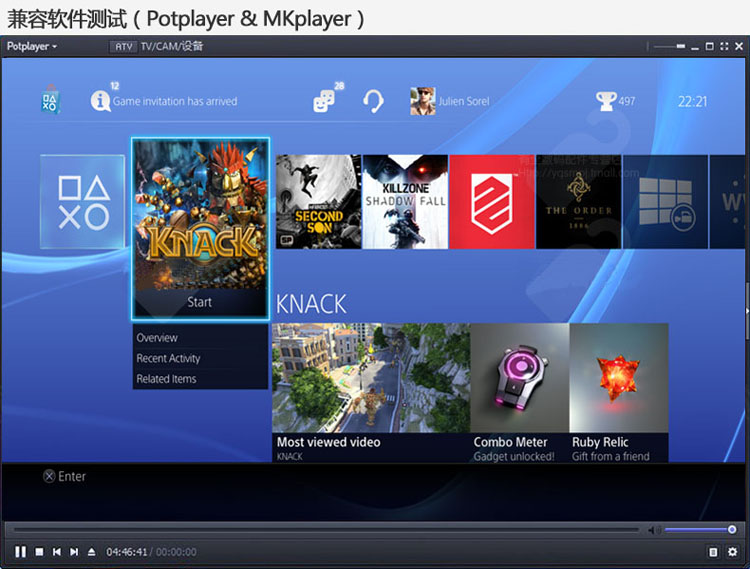Click the large KNACK title heading

coord(311,304)
